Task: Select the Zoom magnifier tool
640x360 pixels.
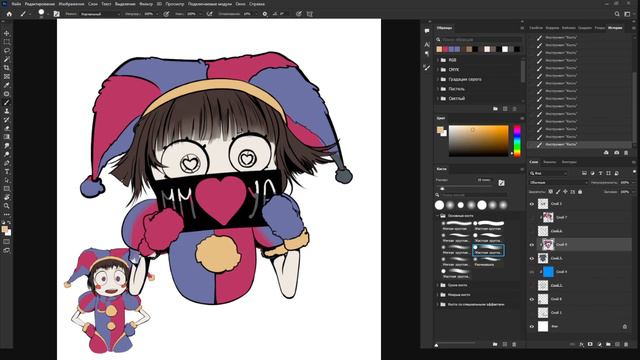Action: pos(7,206)
